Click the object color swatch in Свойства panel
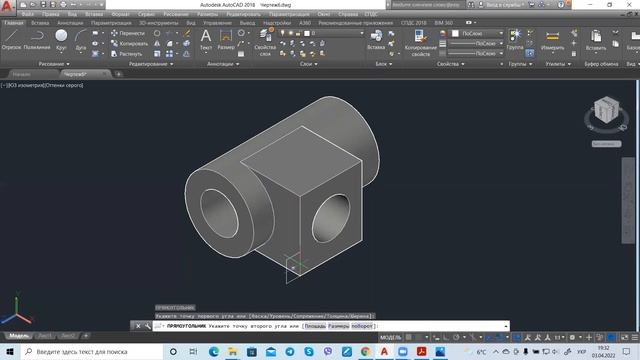 coord(455,33)
